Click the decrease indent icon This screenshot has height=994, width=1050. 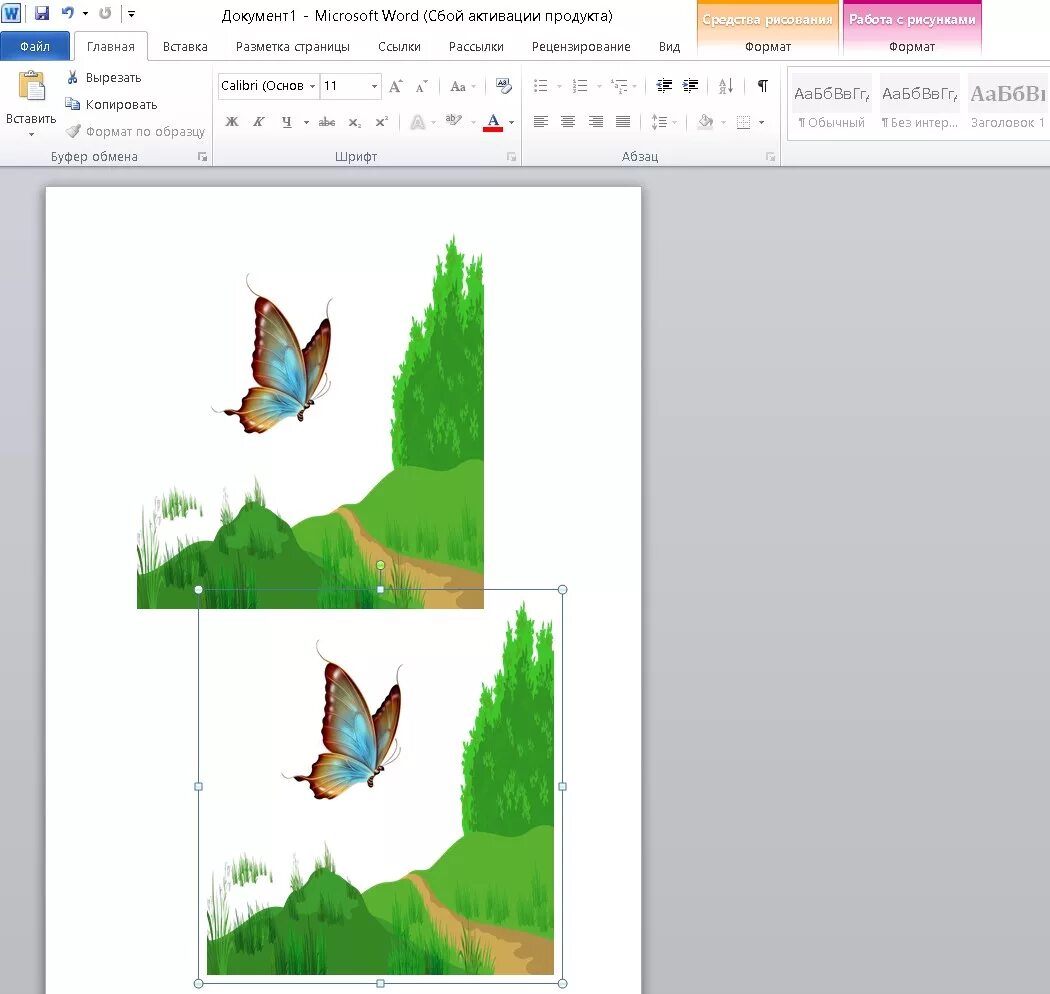click(x=664, y=86)
